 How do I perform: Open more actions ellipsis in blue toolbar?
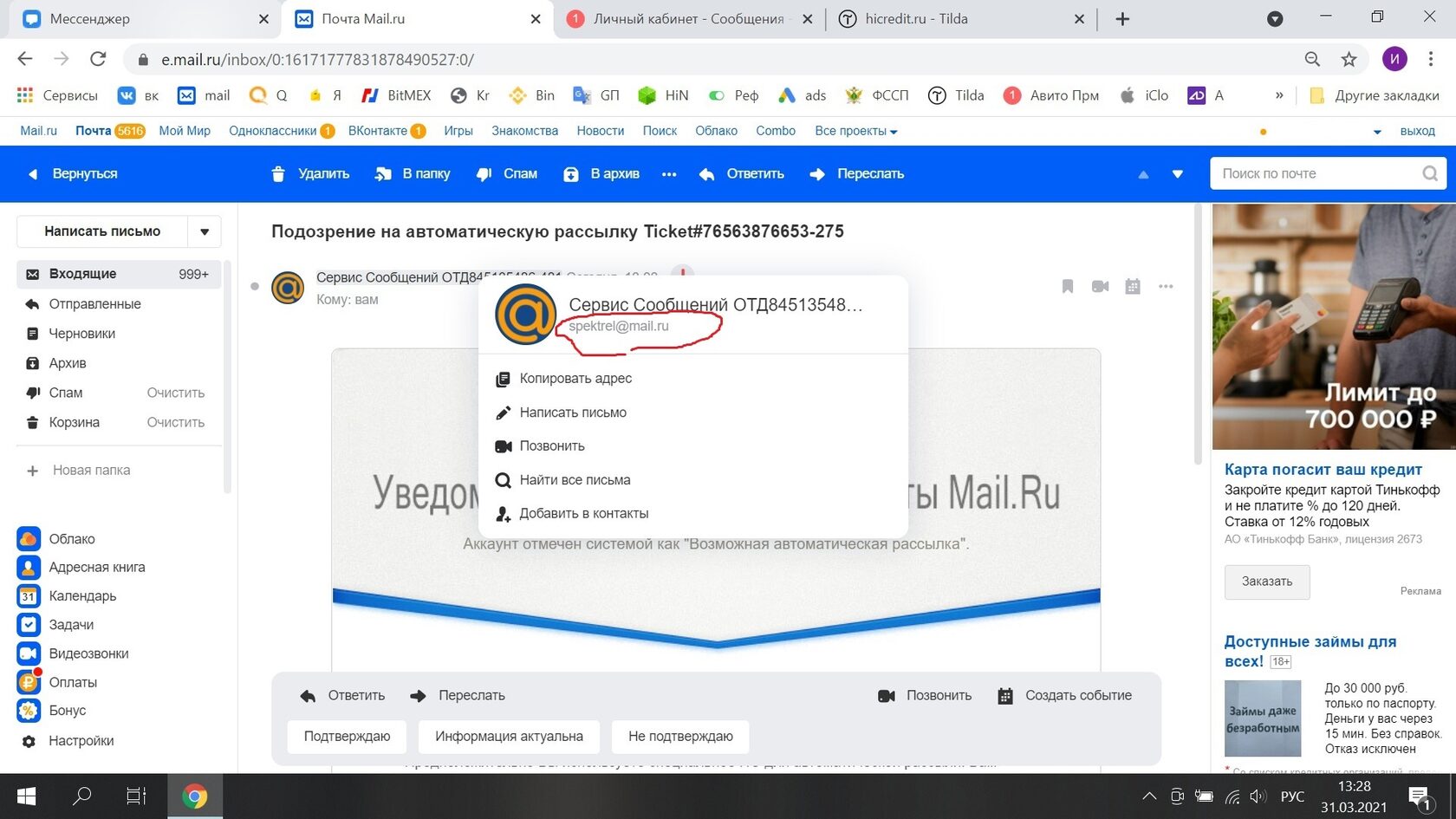669,174
